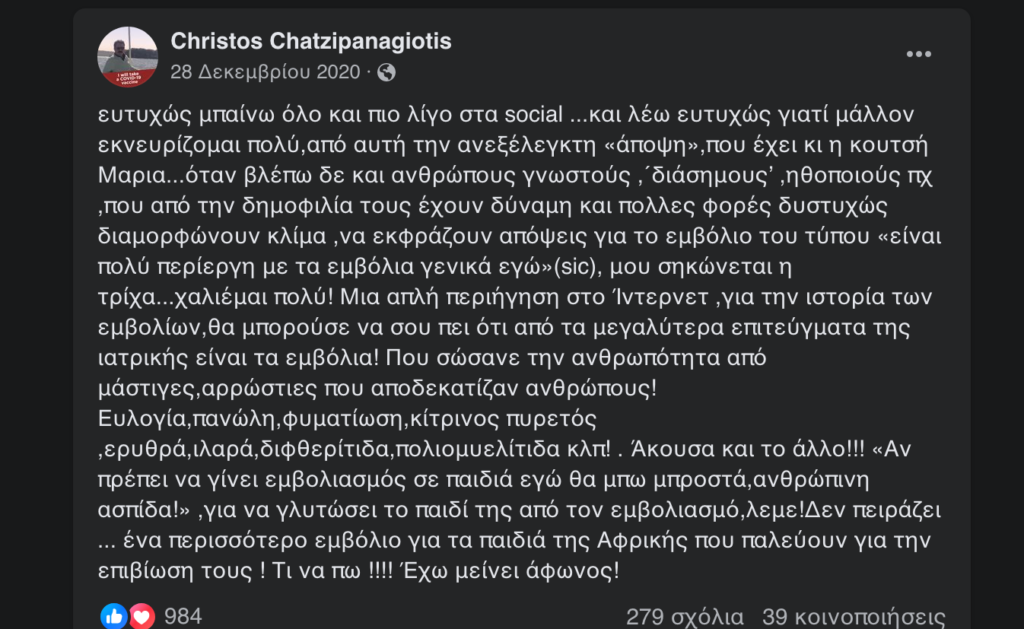Open the Christos Chatzipanagiotis profile name link
Screen dimensions: 1024x629
[x=311, y=41]
